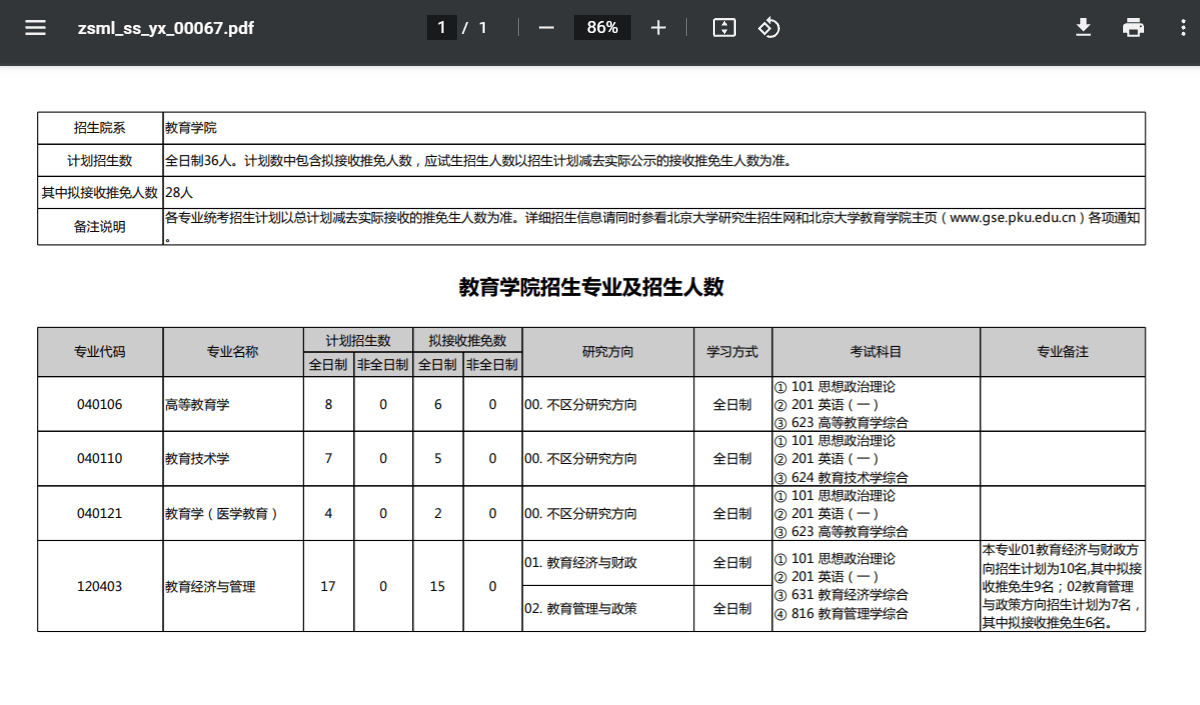The width and height of the screenshot is (1200, 705).
Task: Click the 040106 major code cell
Action: [x=100, y=405]
